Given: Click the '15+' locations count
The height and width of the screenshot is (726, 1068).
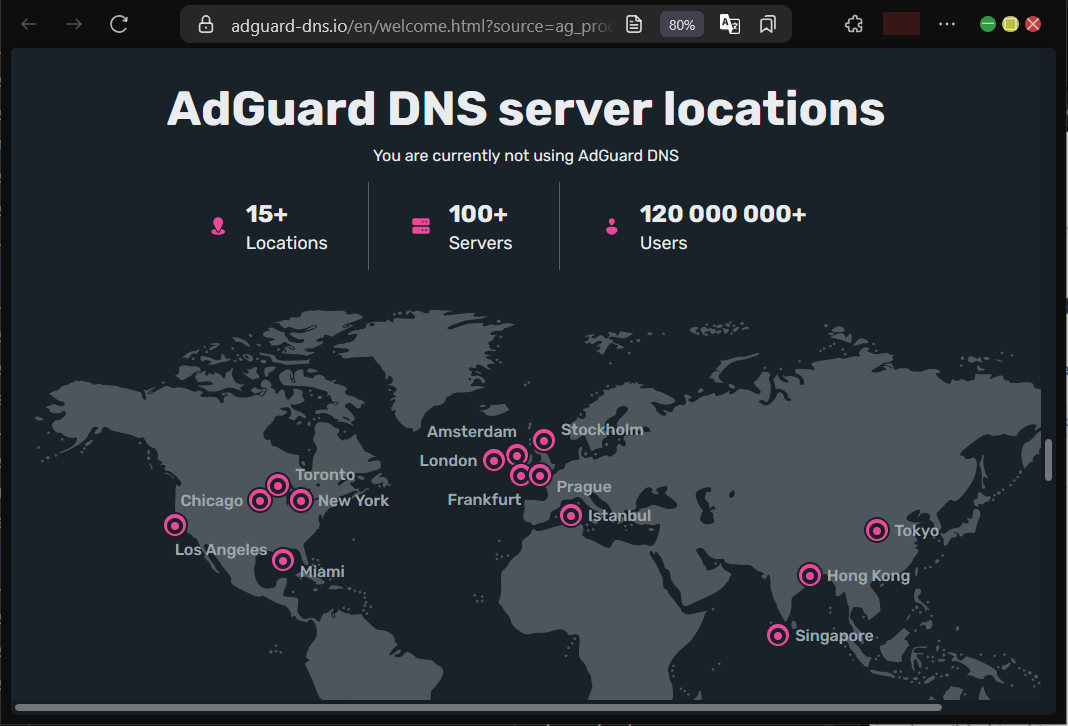Looking at the screenshot, I should [x=266, y=214].
